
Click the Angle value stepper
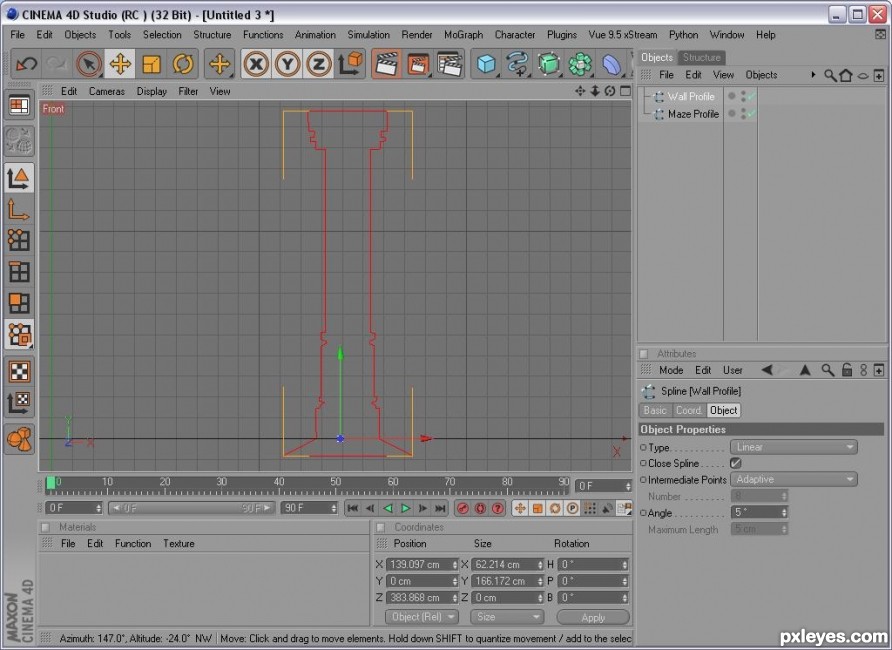click(x=784, y=512)
